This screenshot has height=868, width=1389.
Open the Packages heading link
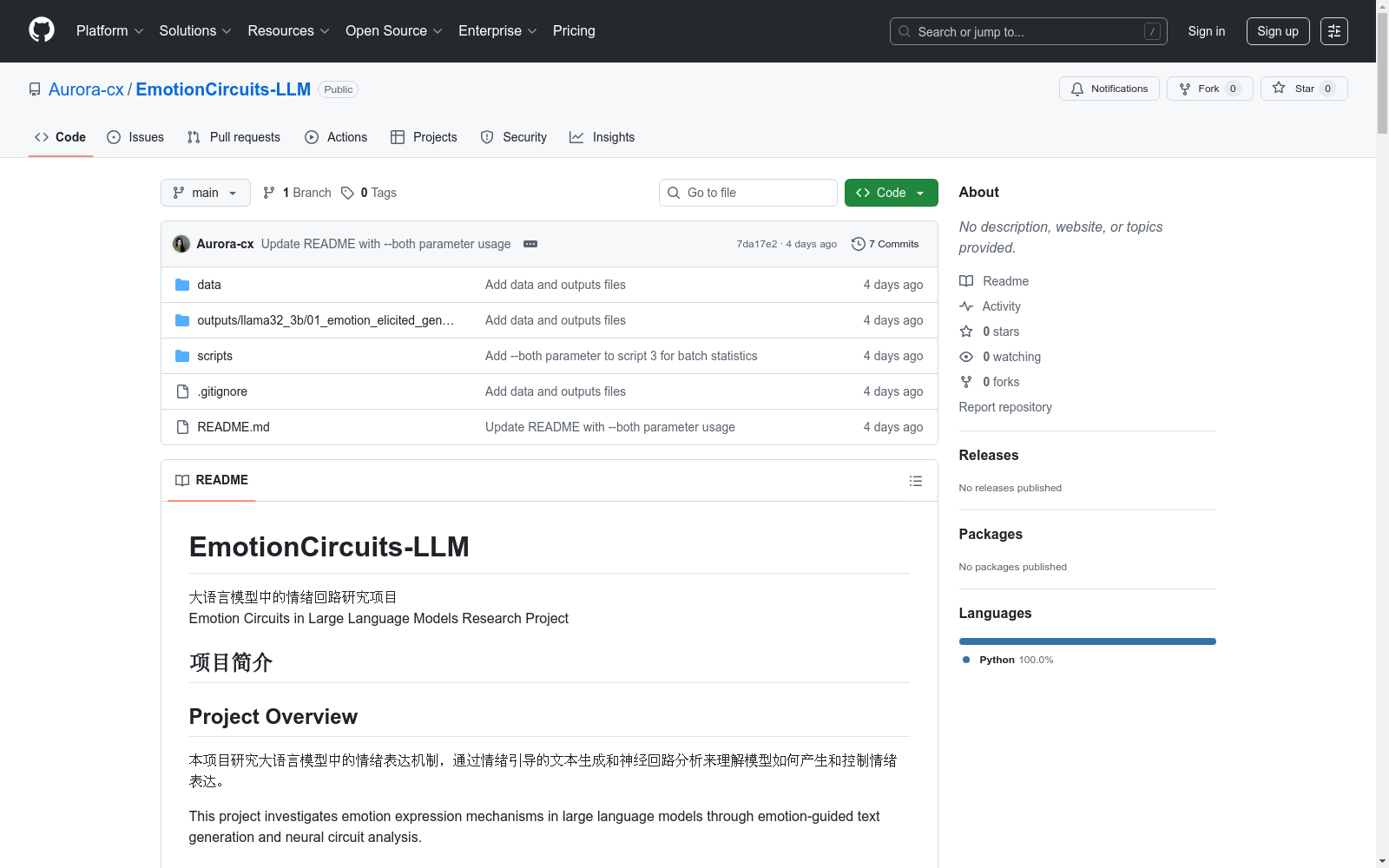click(991, 534)
